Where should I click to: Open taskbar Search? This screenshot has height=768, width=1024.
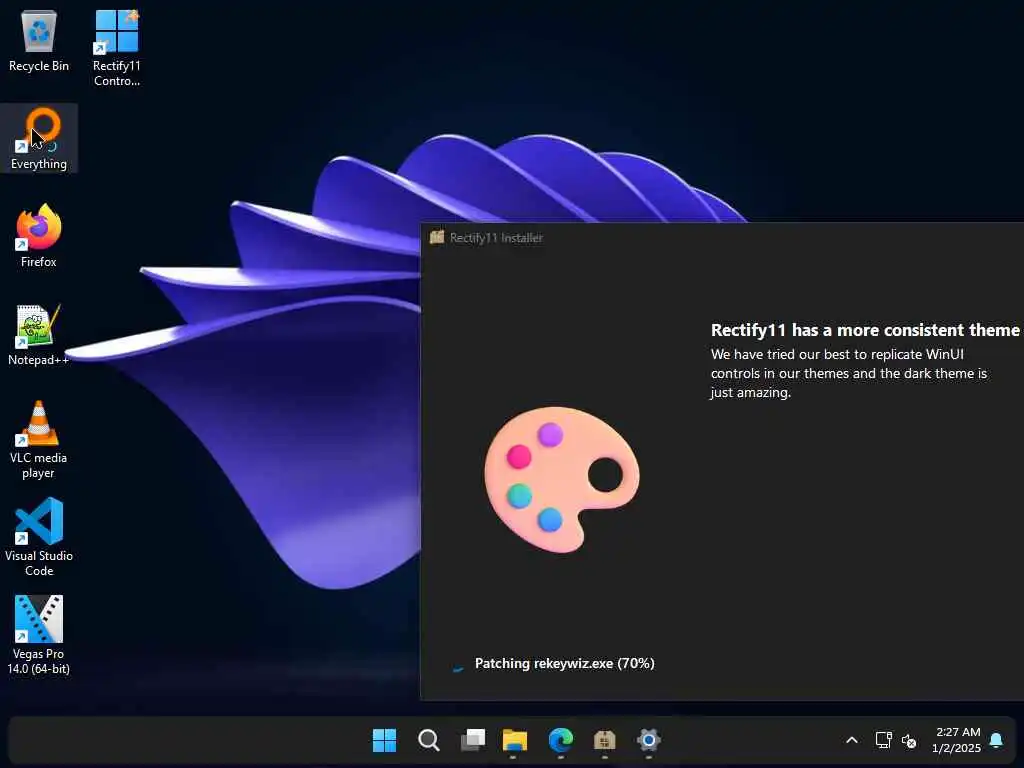coord(428,740)
